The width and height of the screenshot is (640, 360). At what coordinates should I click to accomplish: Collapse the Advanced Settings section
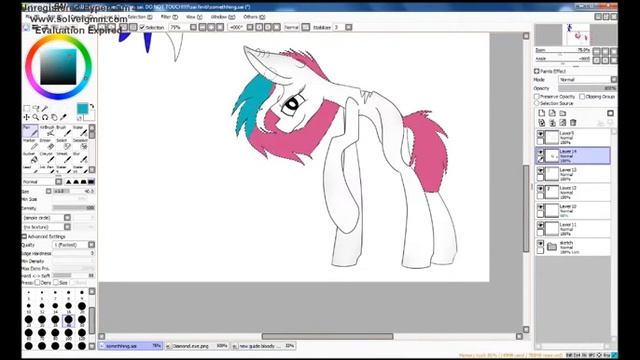[24, 236]
